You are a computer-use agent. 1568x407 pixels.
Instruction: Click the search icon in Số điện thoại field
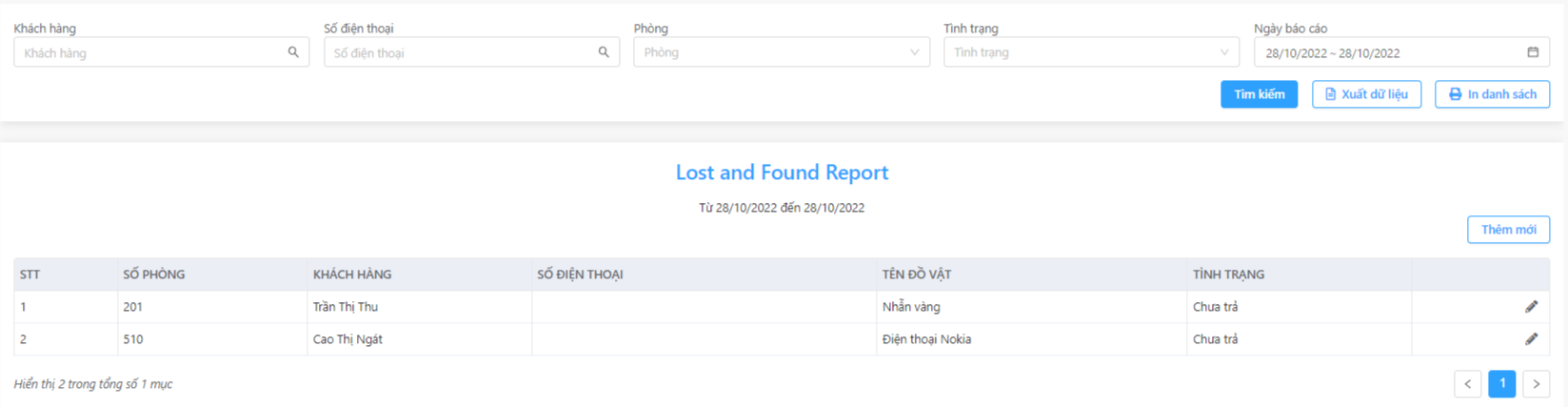point(604,52)
